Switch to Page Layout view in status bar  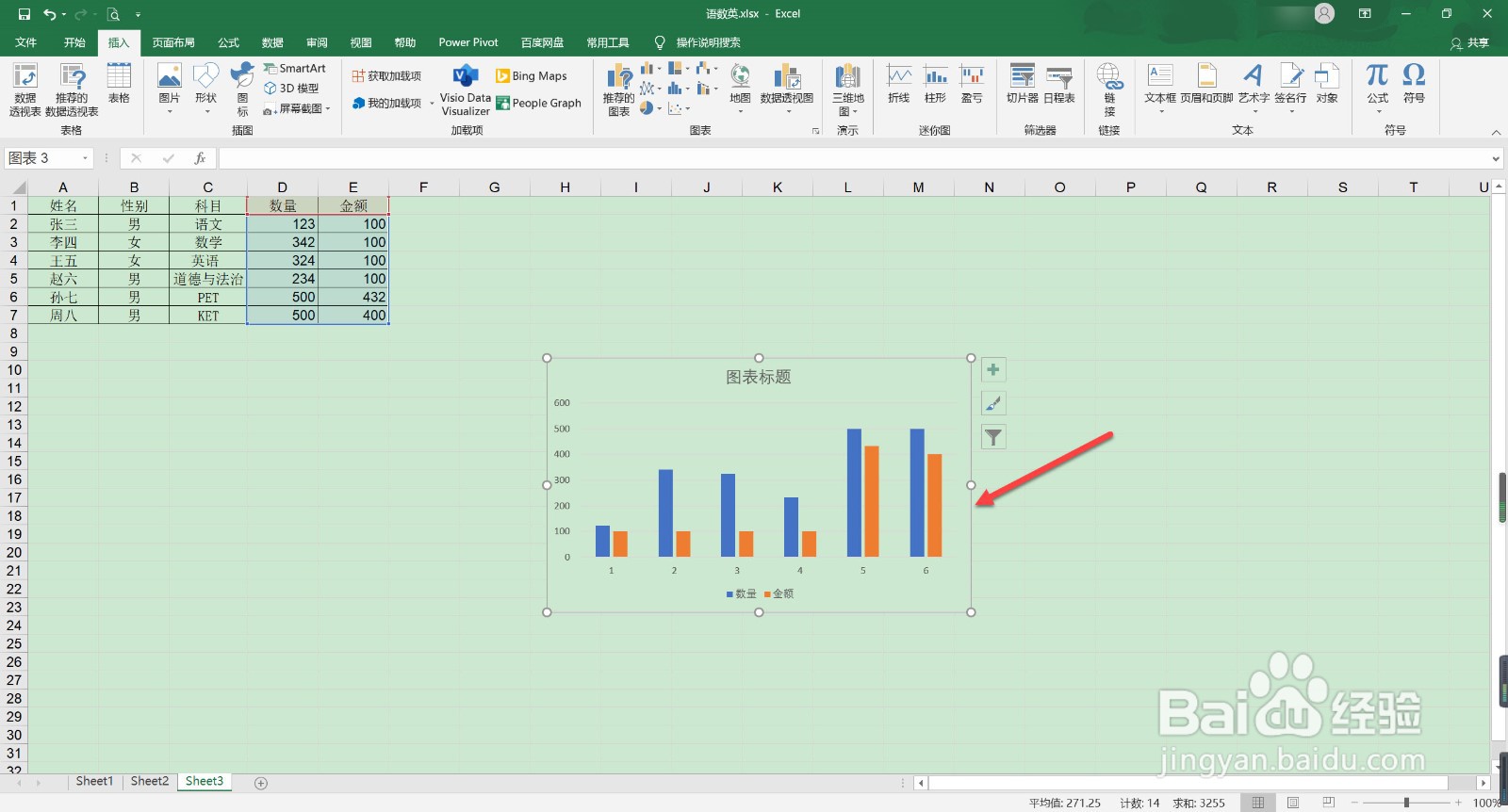click(1293, 803)
